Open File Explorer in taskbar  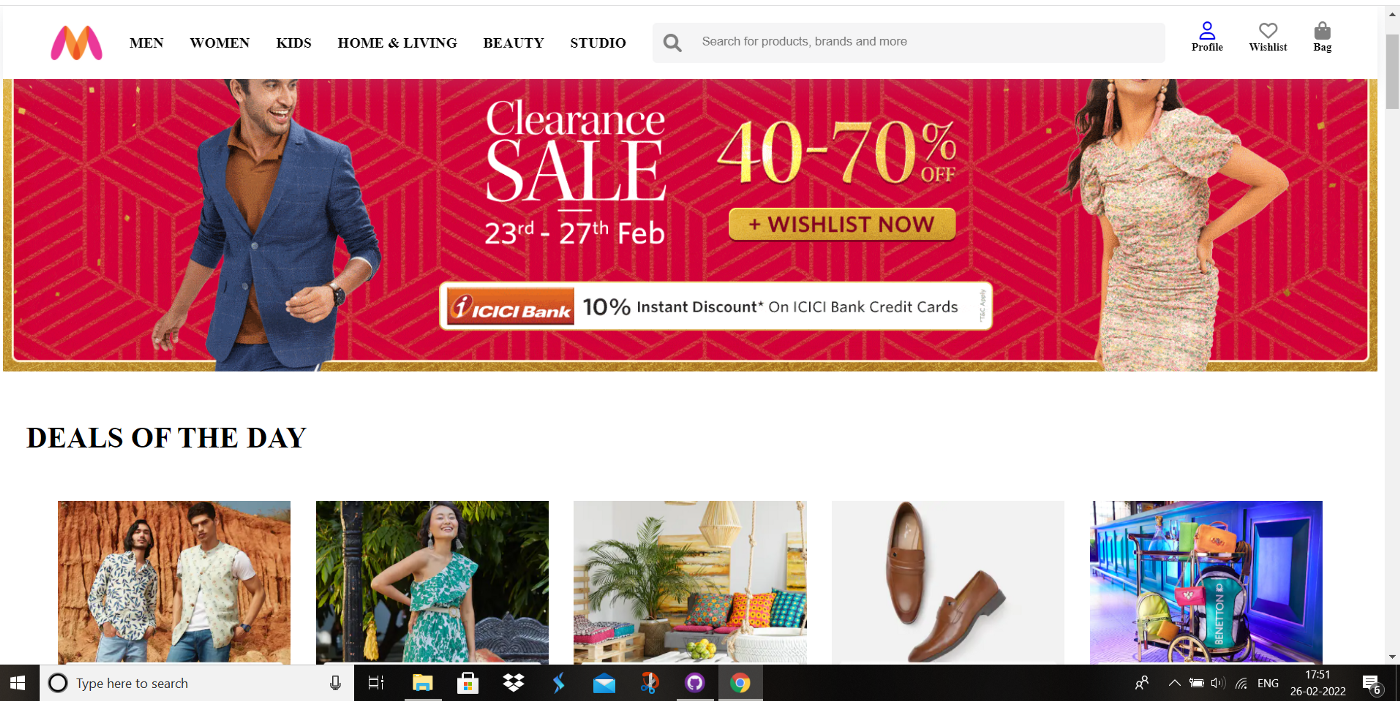pos(422,683)
